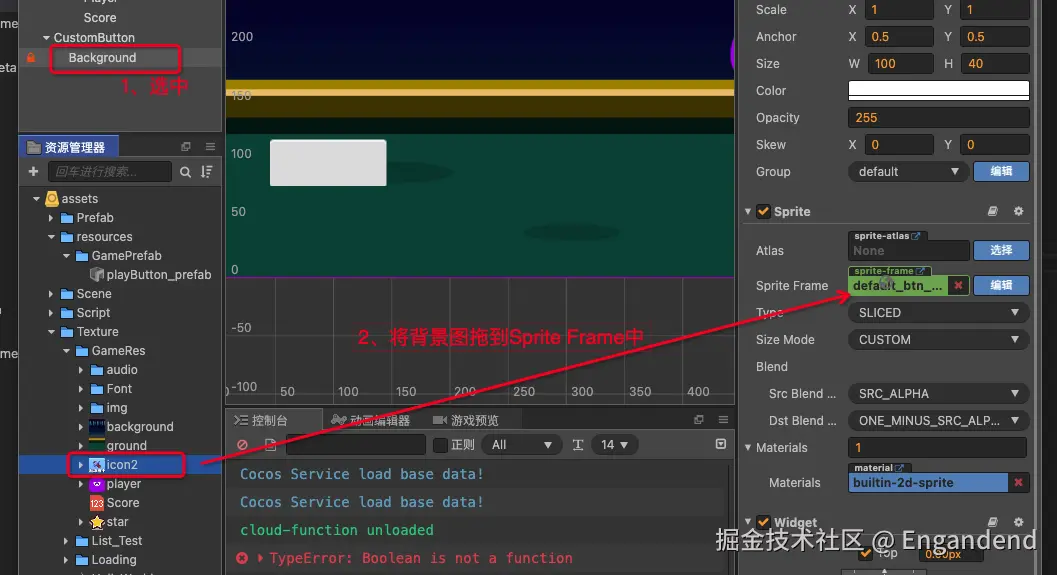Screen dimensions: 1057x575
Task: Click the 选择 button for Atlas
Action: pyautogui.click(x=1001, y=251)
